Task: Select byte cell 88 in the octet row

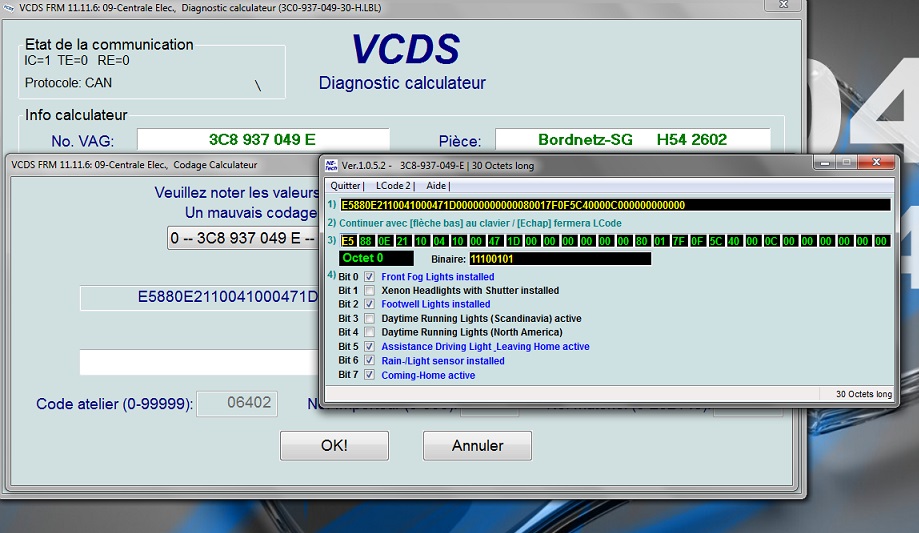Action: [366, 241]
